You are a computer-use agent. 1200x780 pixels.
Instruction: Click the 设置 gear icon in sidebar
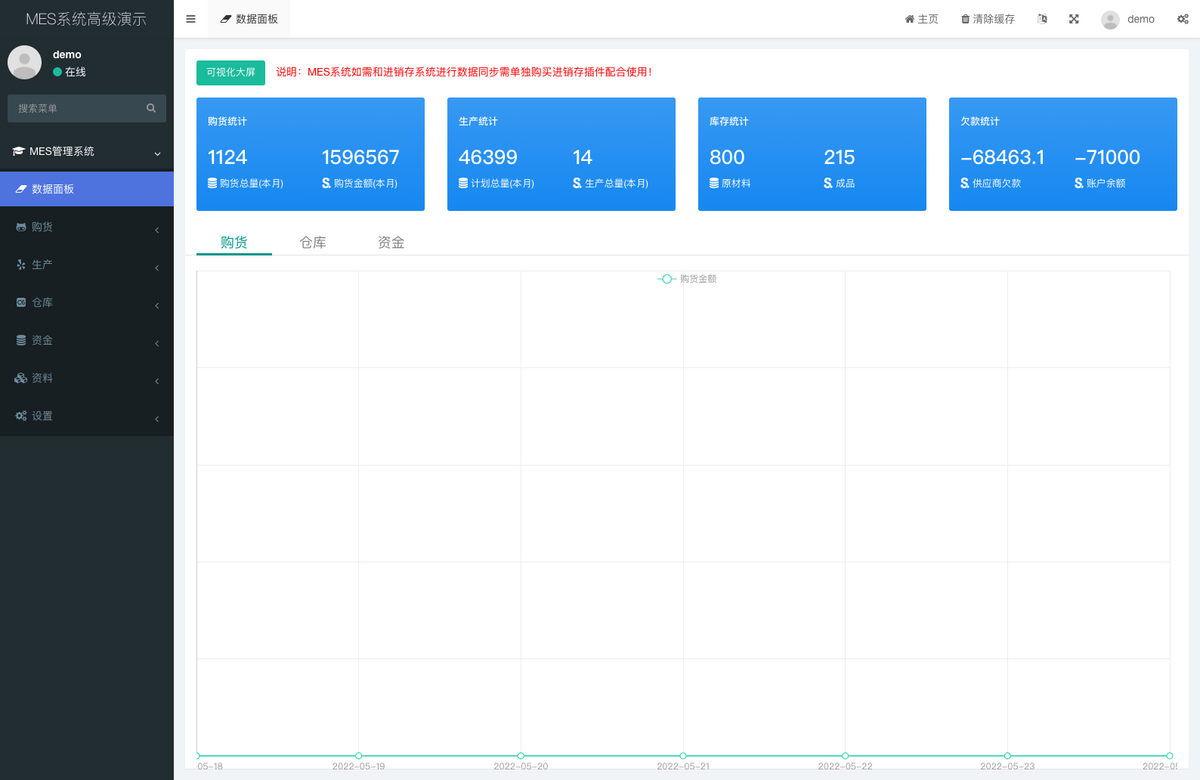(x=21, y=416)
